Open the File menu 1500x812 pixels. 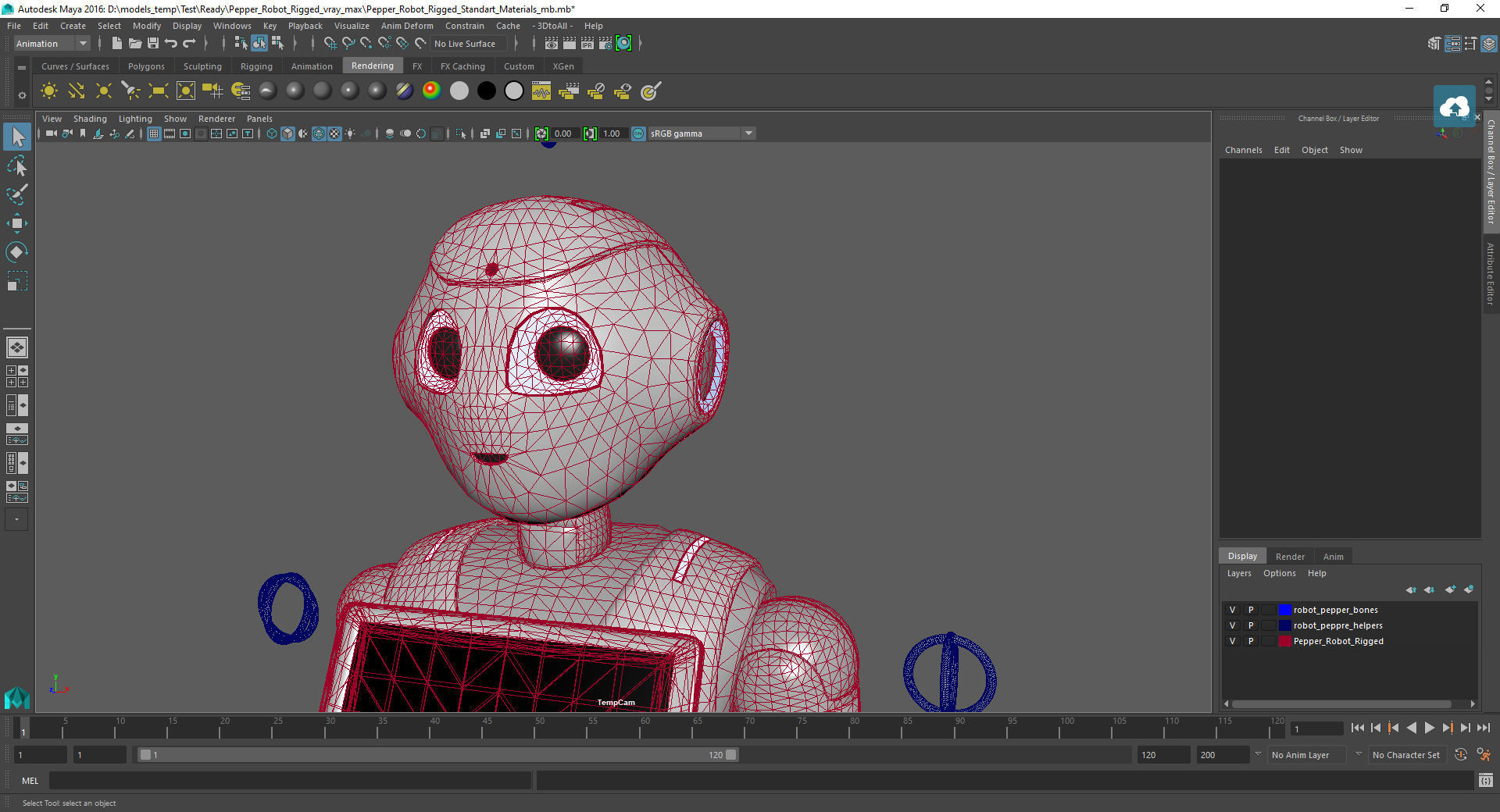coord(14,26)
